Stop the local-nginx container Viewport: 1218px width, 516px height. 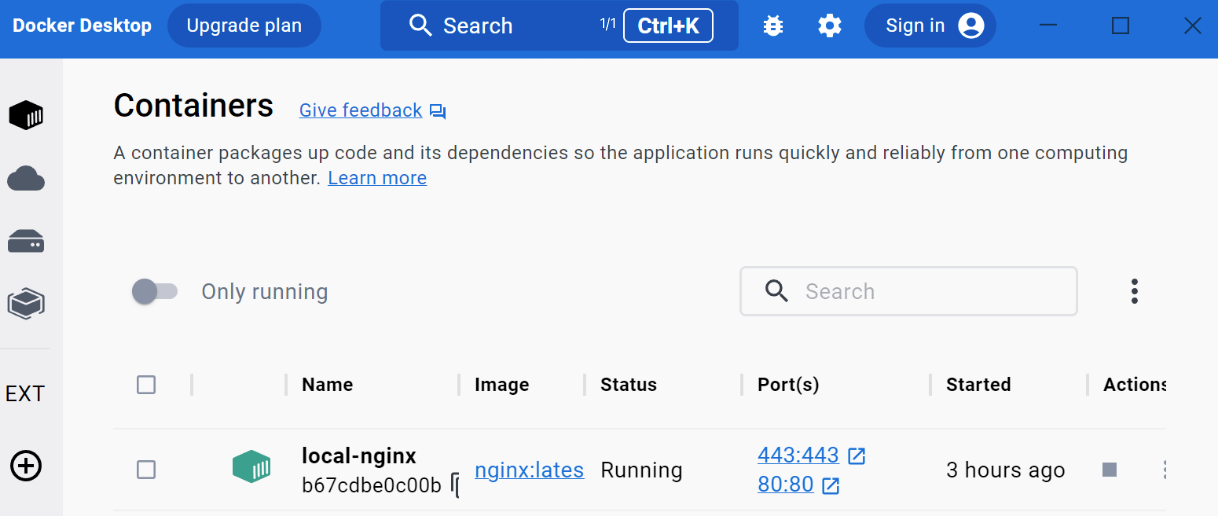pos(1109,469)
